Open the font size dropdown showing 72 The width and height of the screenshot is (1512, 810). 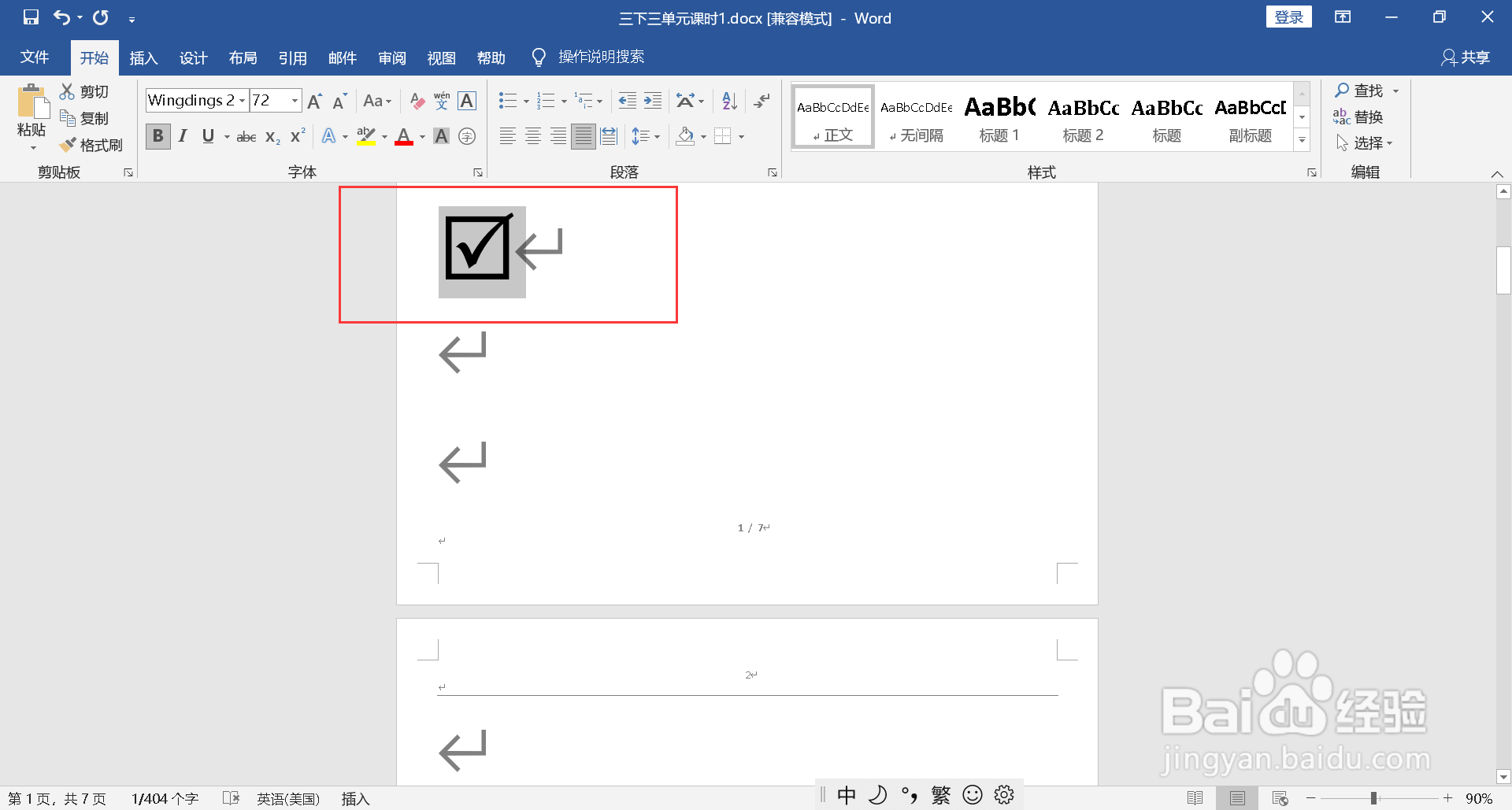pos(295,101)
